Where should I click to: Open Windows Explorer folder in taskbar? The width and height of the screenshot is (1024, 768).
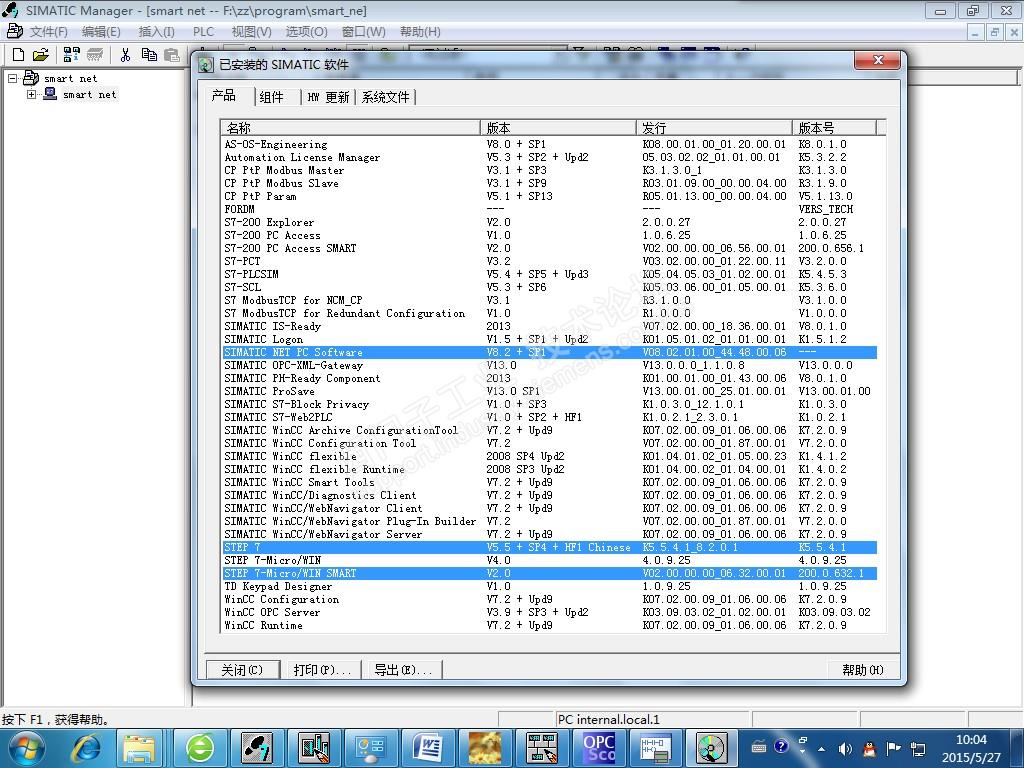tap(139, 748)
